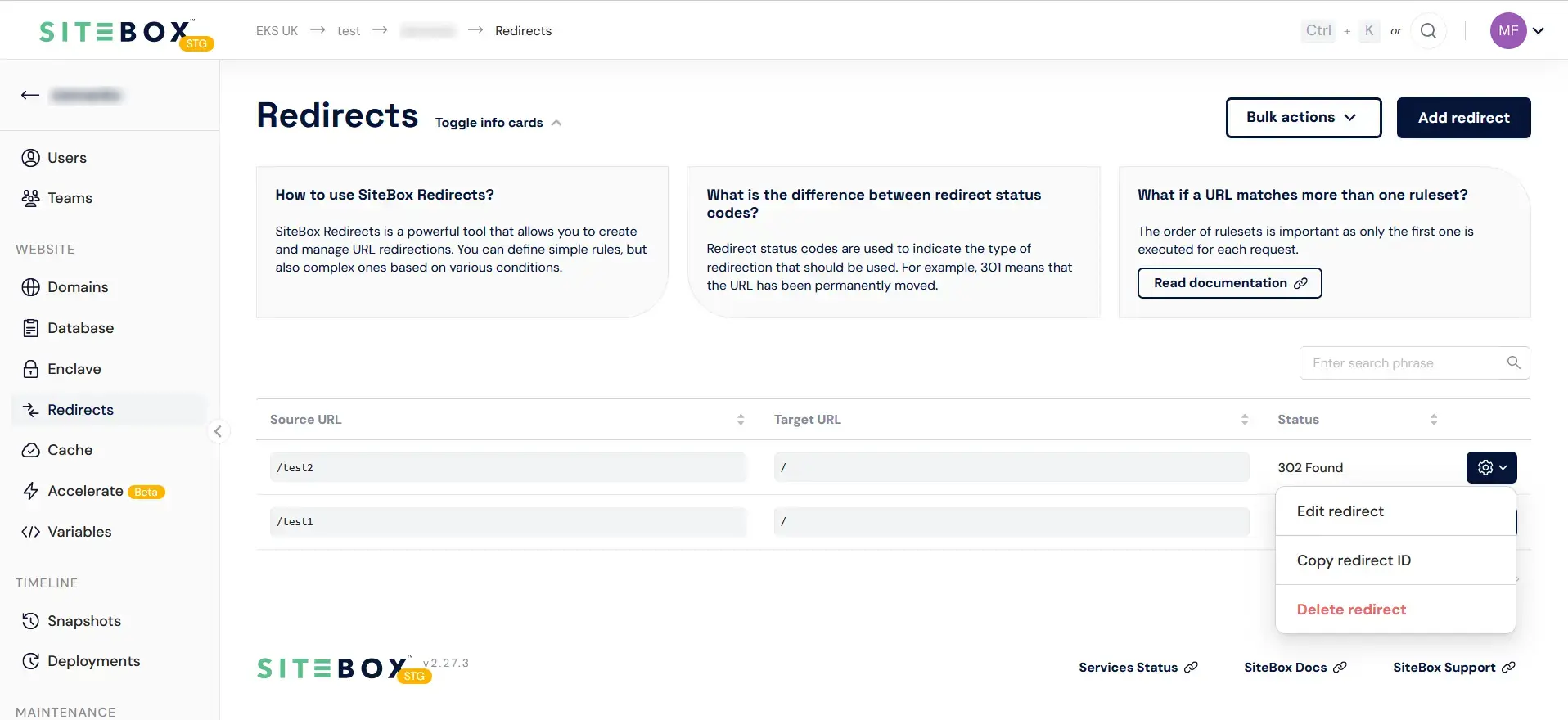The height and width of the screenshot is (720, 1568).
Task: Open the Users page
Action: point(67,158)
